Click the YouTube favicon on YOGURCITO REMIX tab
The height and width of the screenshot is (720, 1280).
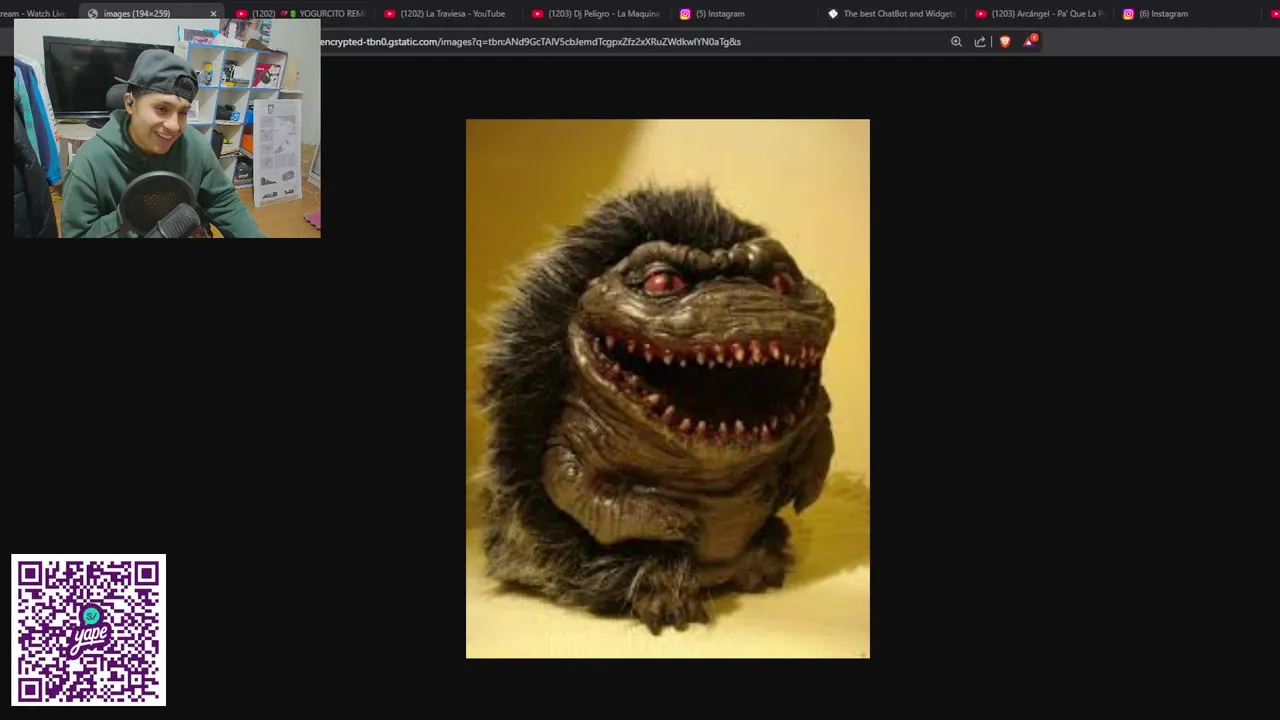242,14
